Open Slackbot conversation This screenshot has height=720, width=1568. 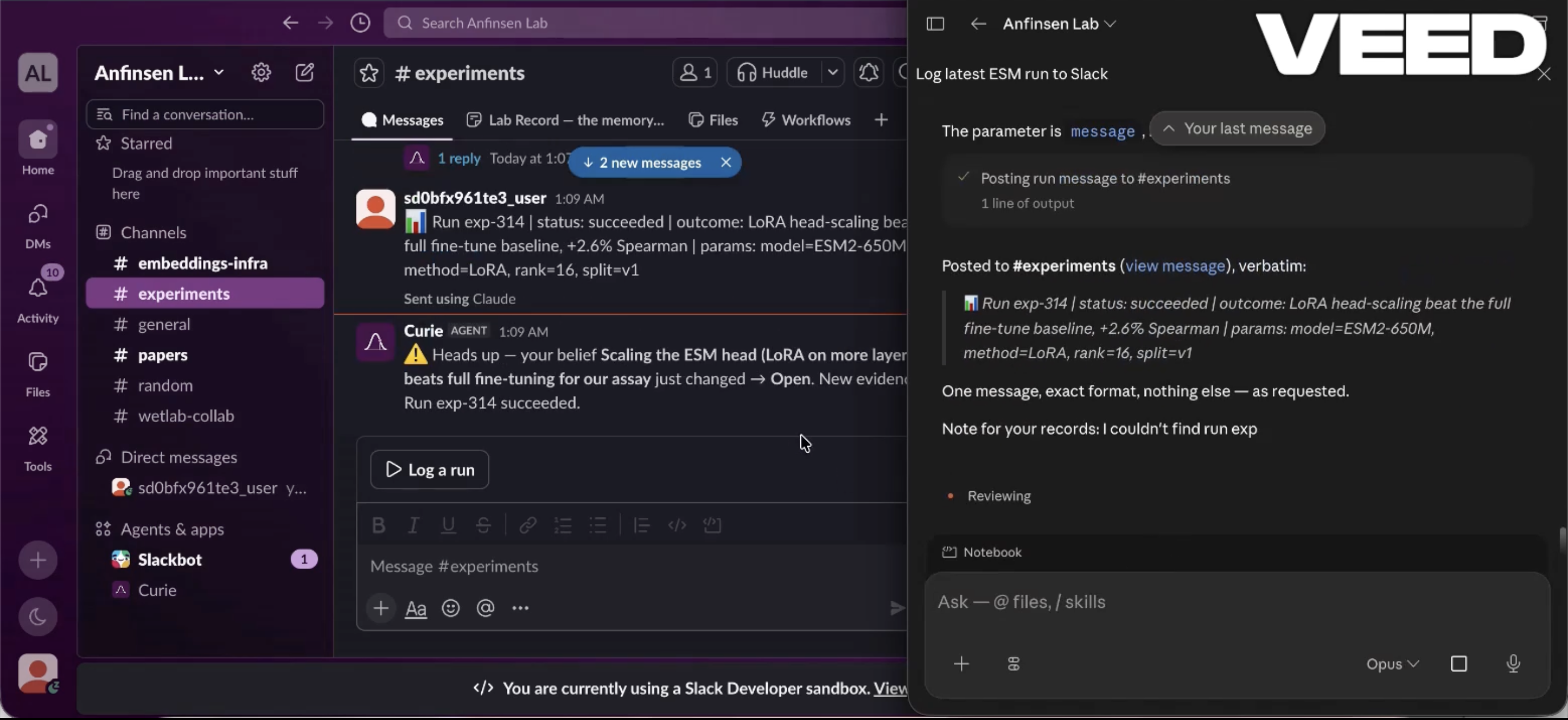tap(205, 560)
